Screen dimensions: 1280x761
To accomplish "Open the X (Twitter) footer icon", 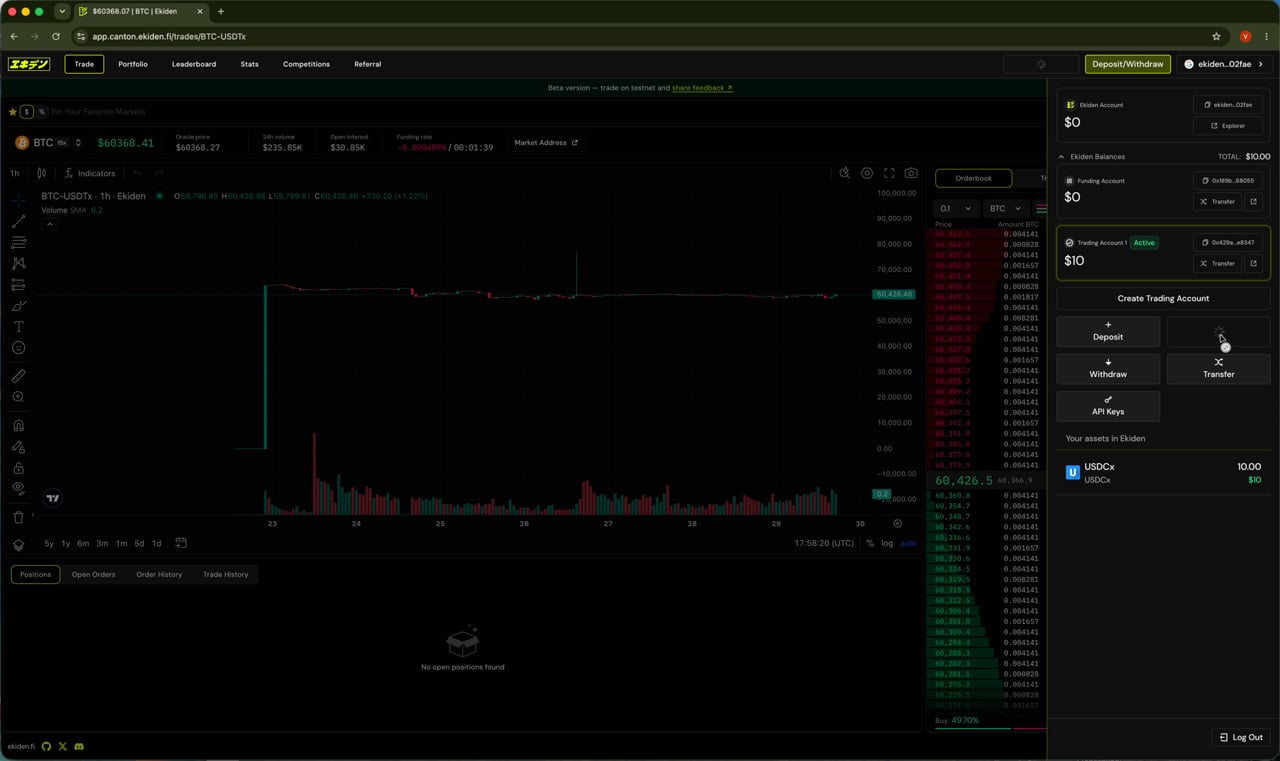I will [63, 746].
